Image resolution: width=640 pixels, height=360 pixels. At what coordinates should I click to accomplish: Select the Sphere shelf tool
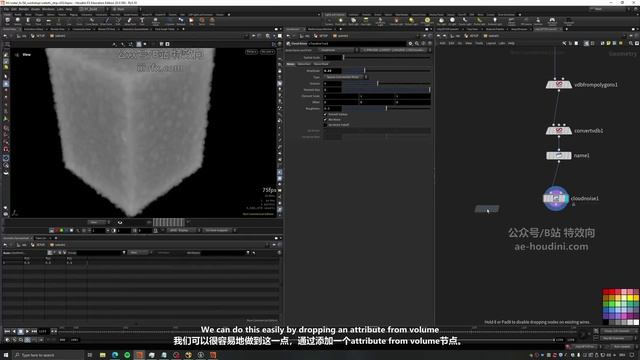point(18,21)
